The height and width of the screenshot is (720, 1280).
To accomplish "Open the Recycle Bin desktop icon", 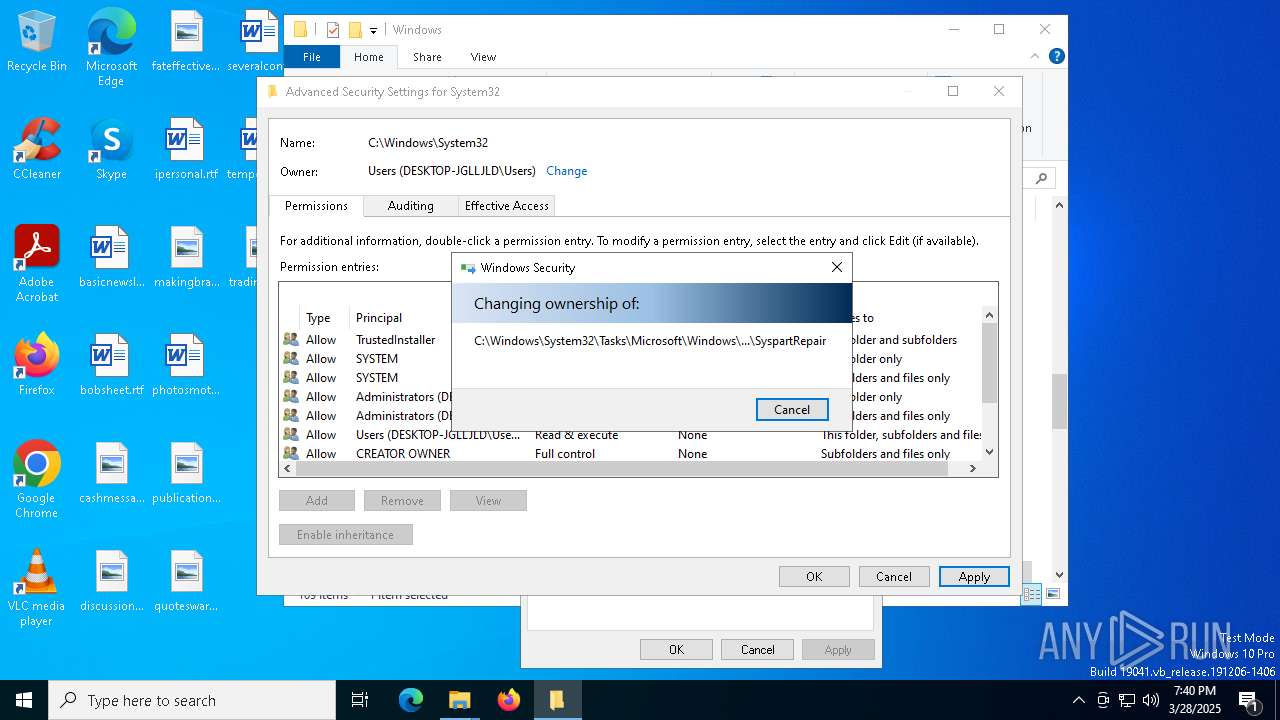I will pos(37,41).
